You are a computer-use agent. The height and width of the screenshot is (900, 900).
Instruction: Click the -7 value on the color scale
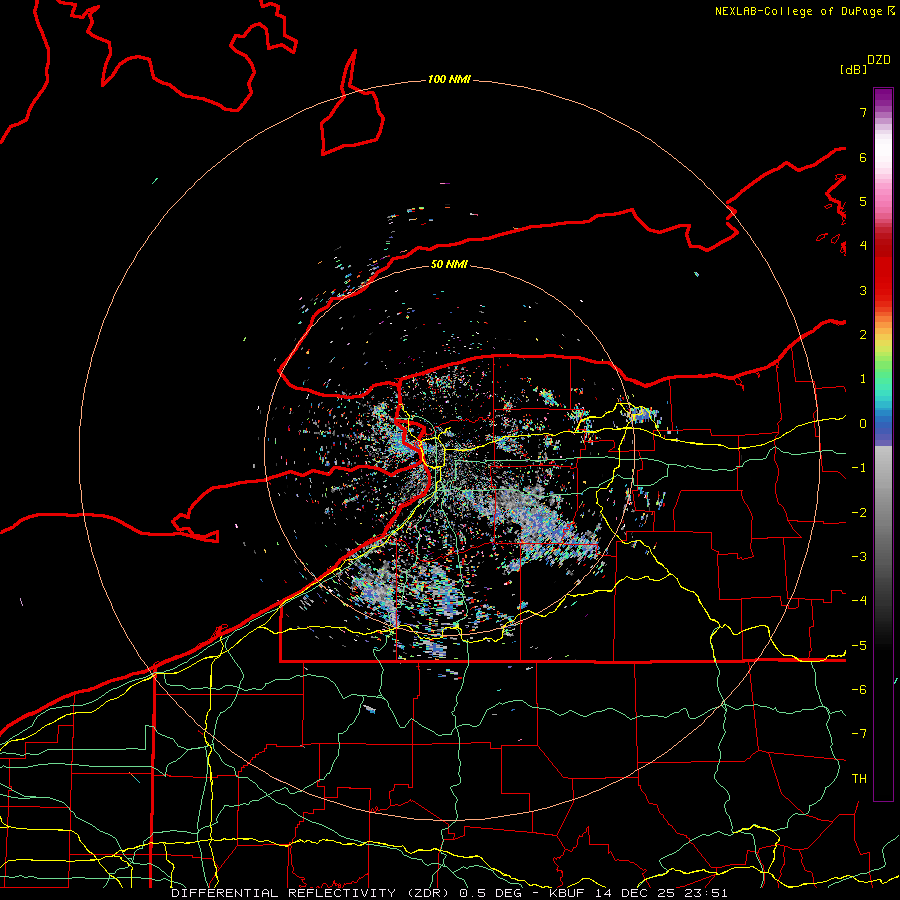coord(859,734)
